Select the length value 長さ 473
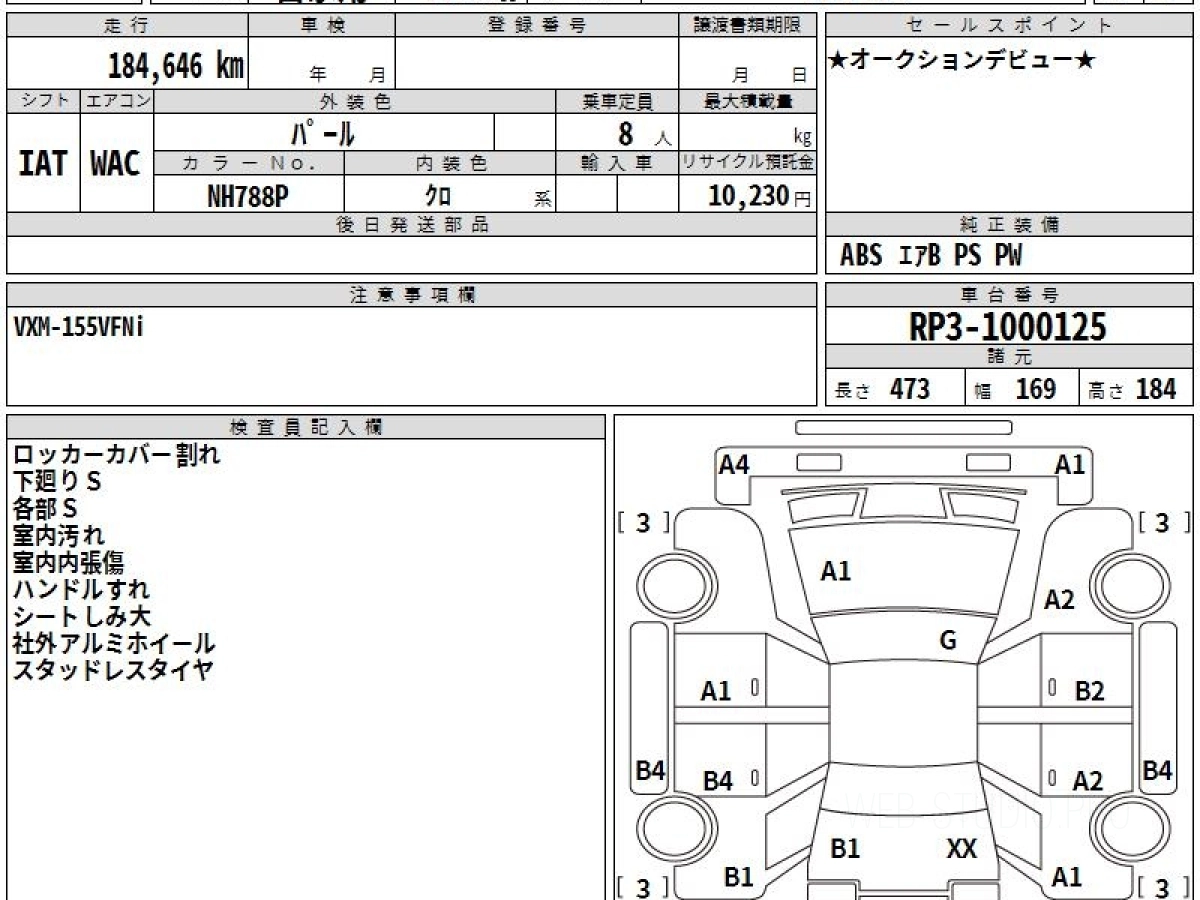This screenshot has width=1200, height=900. pos(883,389)
